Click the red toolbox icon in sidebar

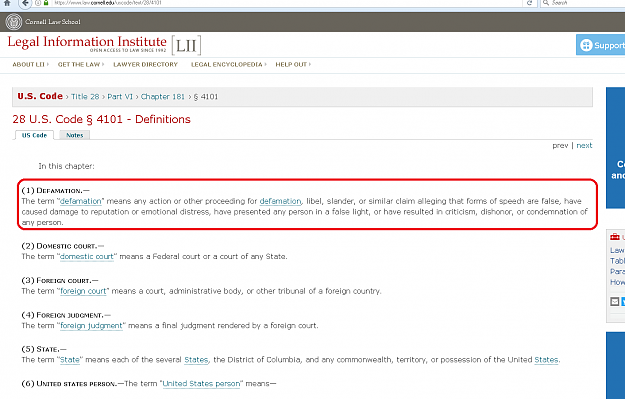pos(615,237)
